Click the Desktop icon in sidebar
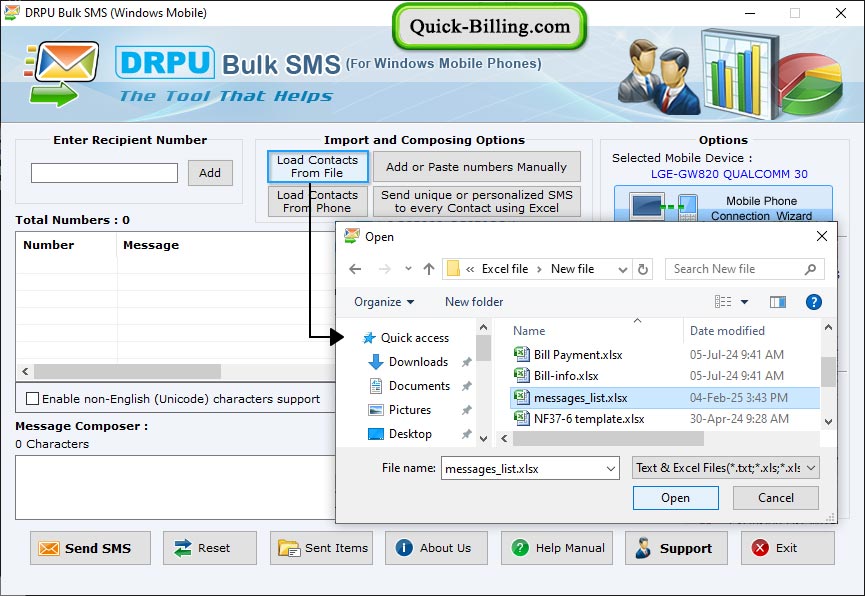Viewport: 865px width, 596px height. 376,434
